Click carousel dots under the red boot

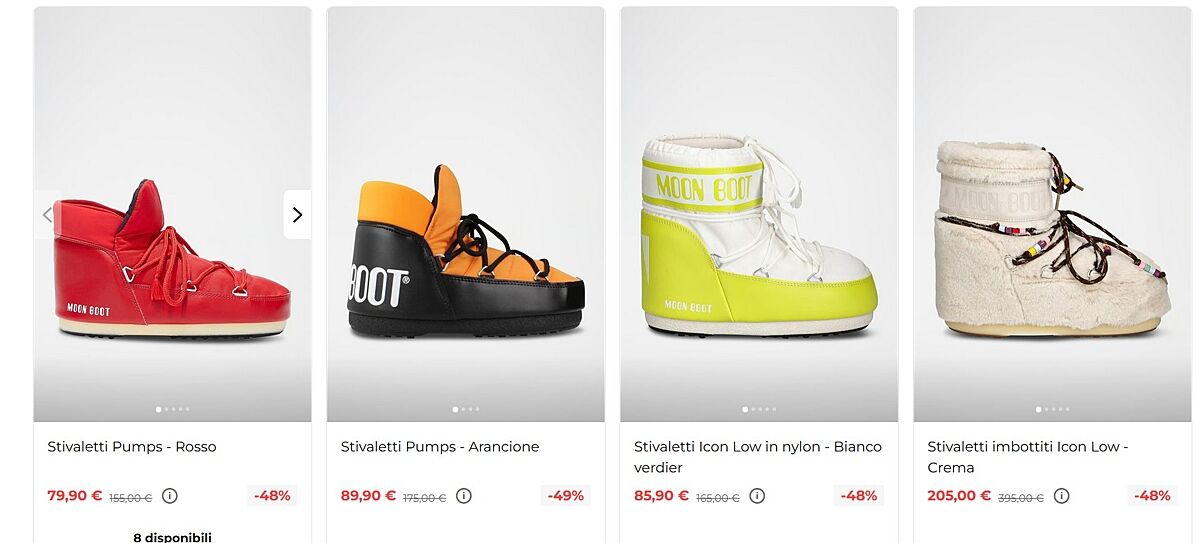click(x=172, y=409)
